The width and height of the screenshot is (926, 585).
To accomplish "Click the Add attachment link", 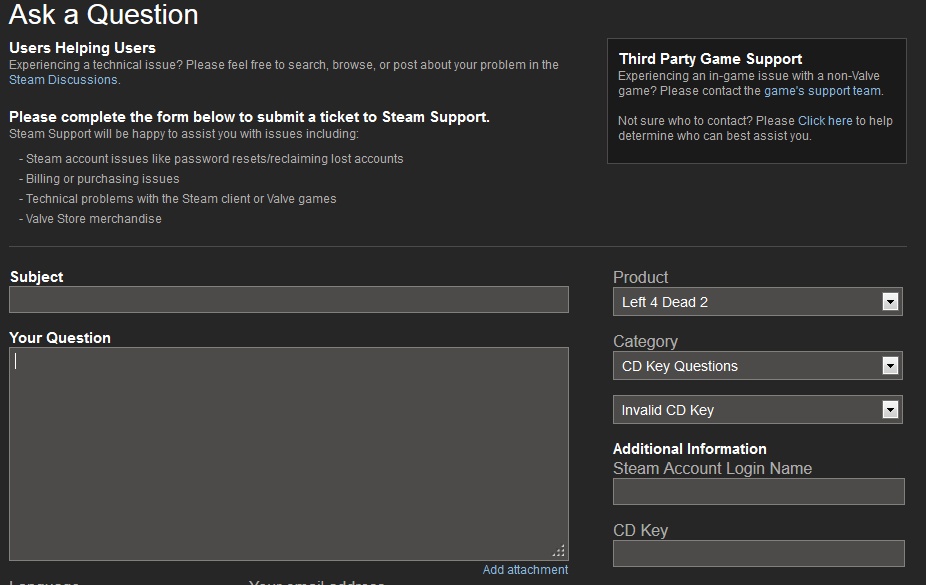I will (525, 570).
